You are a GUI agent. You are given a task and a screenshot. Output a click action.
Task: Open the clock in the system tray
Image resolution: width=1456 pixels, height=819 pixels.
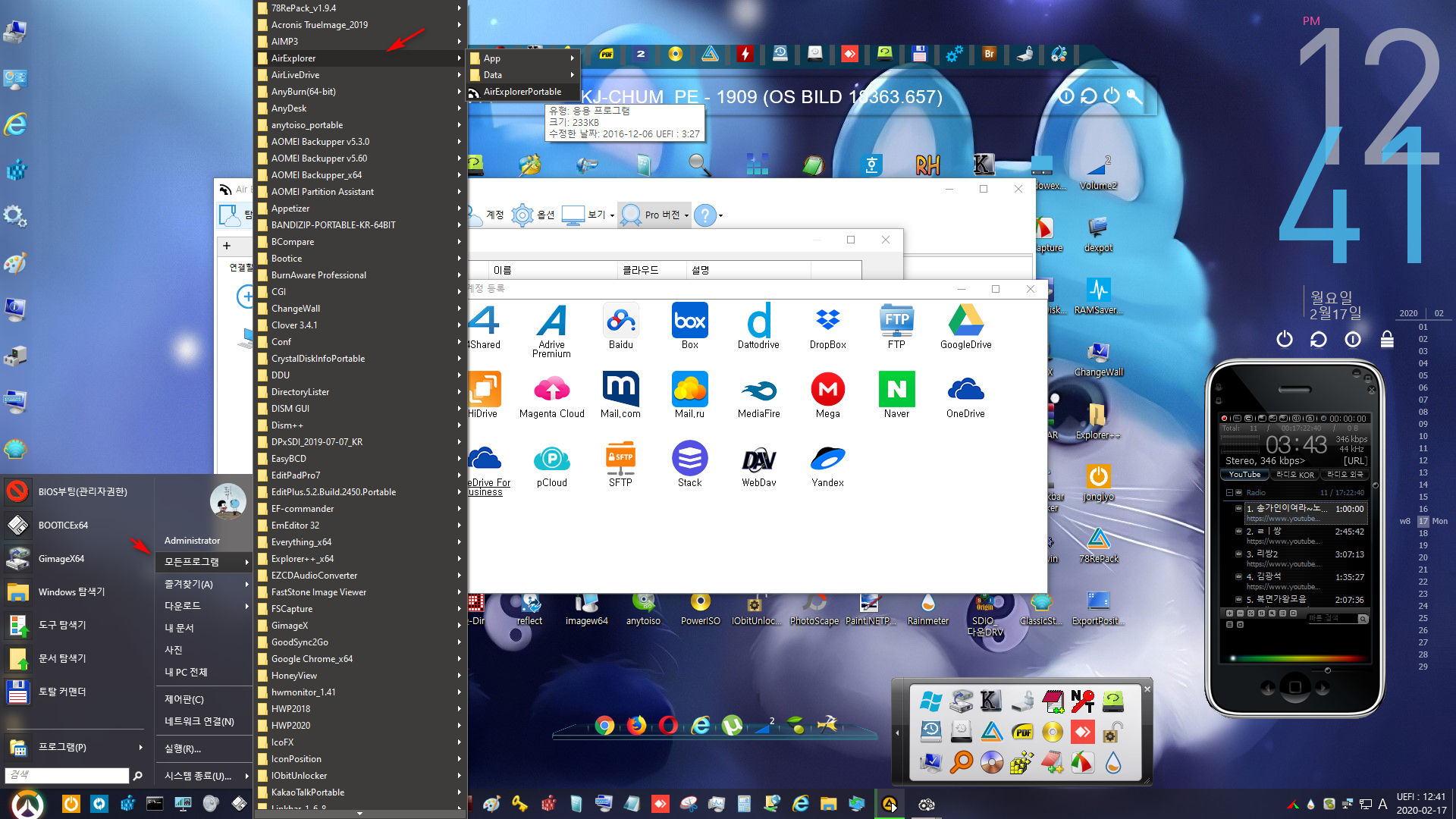(1421, 804)
